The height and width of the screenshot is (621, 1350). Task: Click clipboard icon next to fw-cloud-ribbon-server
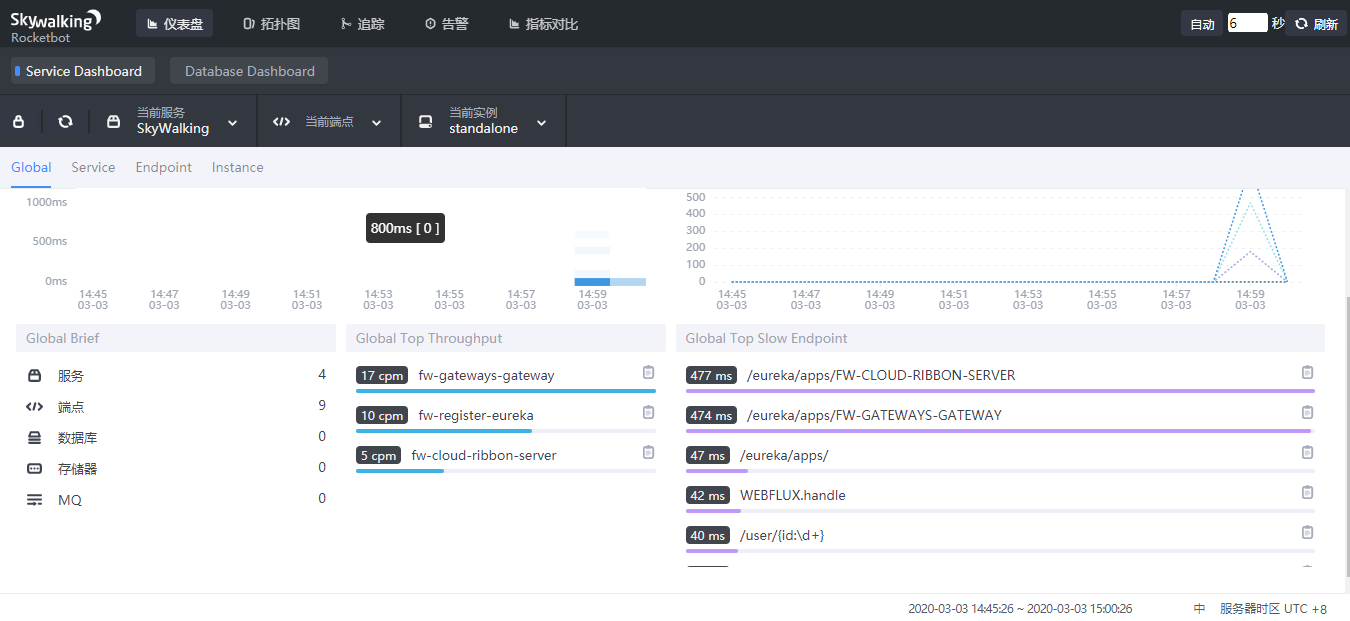point(648,453)
